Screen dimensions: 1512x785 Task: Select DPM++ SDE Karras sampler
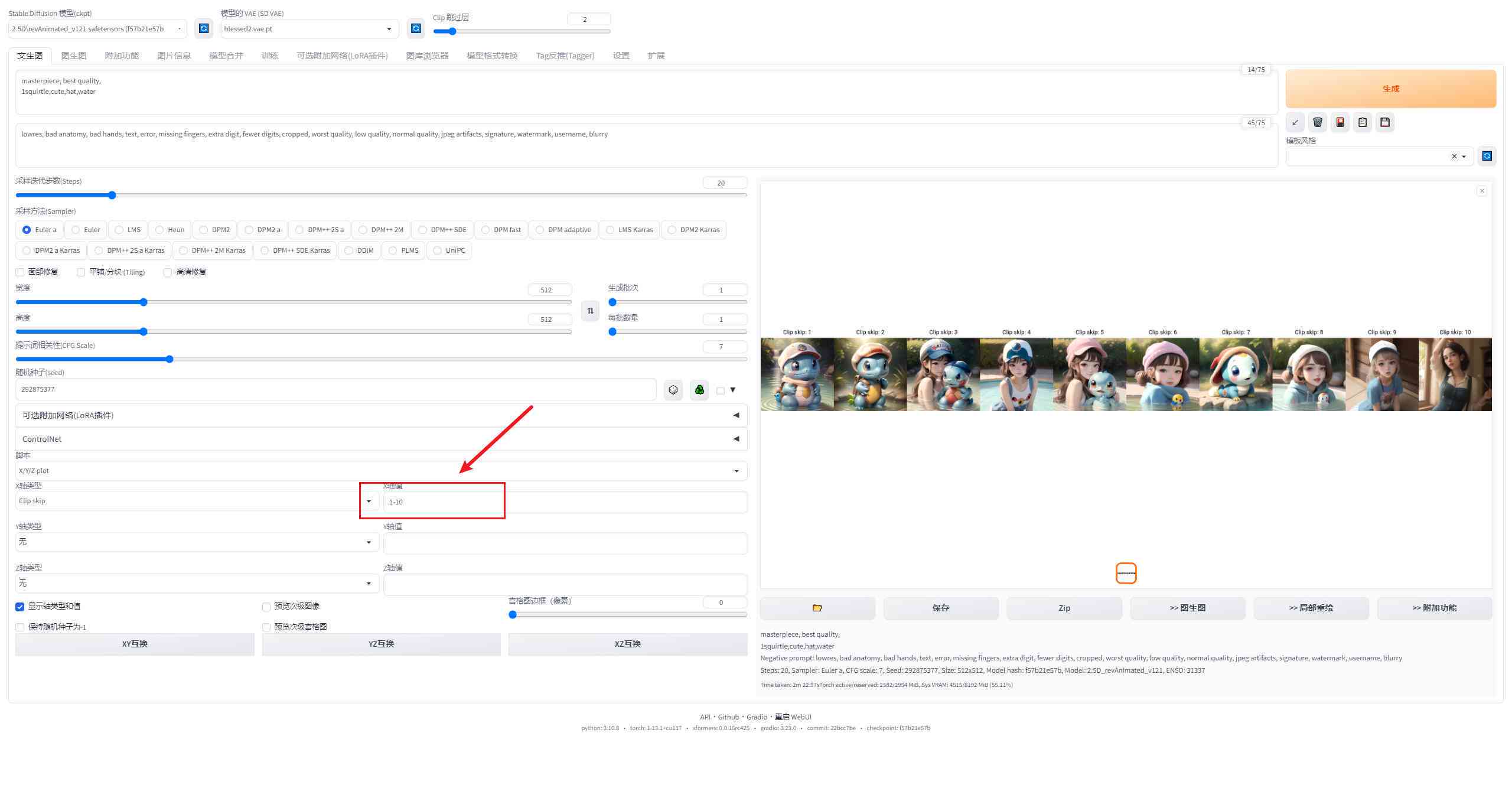tap(295, 250)
